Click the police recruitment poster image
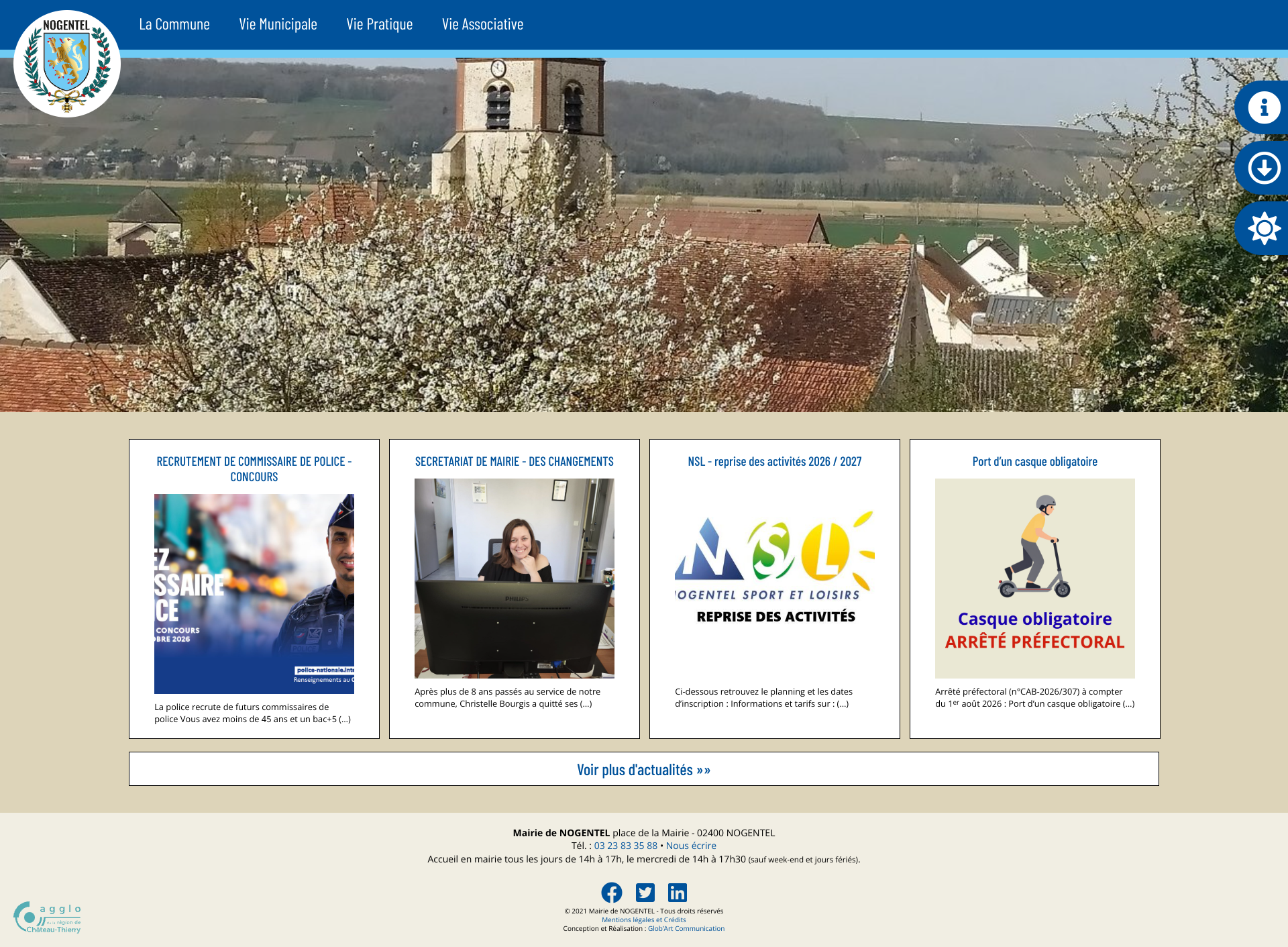This screenshot has height=947, width=1288. pos(254,594)
